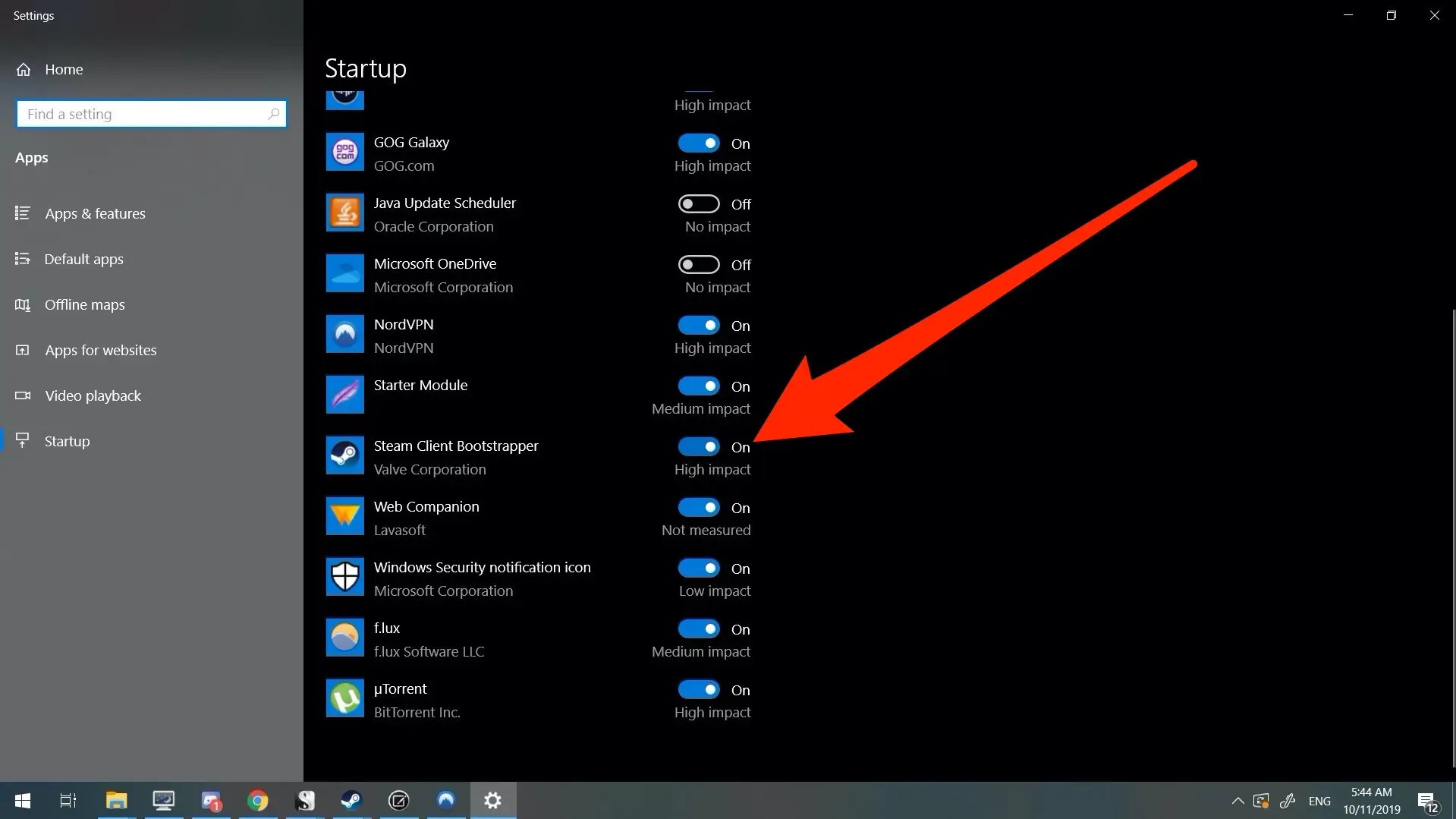Click the Low impact label

[715, 591]
